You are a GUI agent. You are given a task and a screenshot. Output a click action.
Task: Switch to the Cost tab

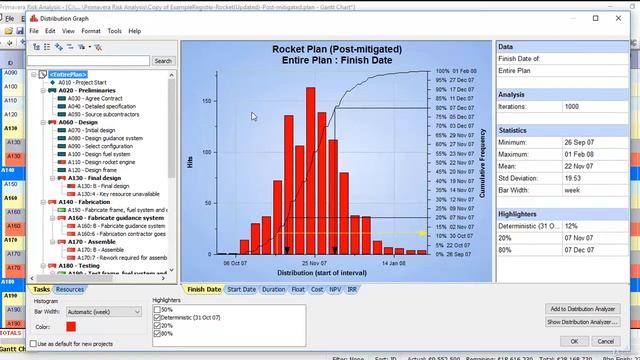click(x=317, y=289)
